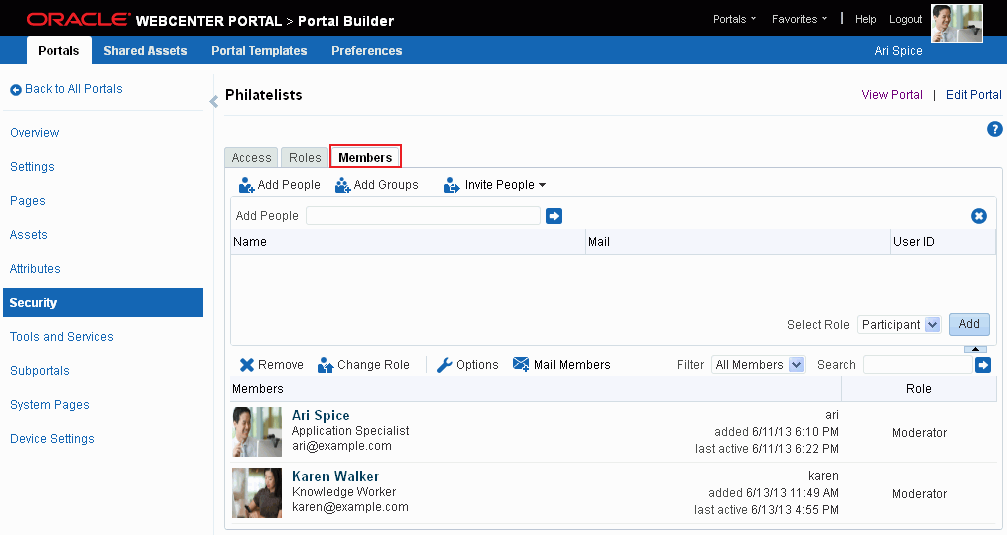Click the Options wrench icon
The height and width of the screenshot is (535, 1007).
[444, 365]
